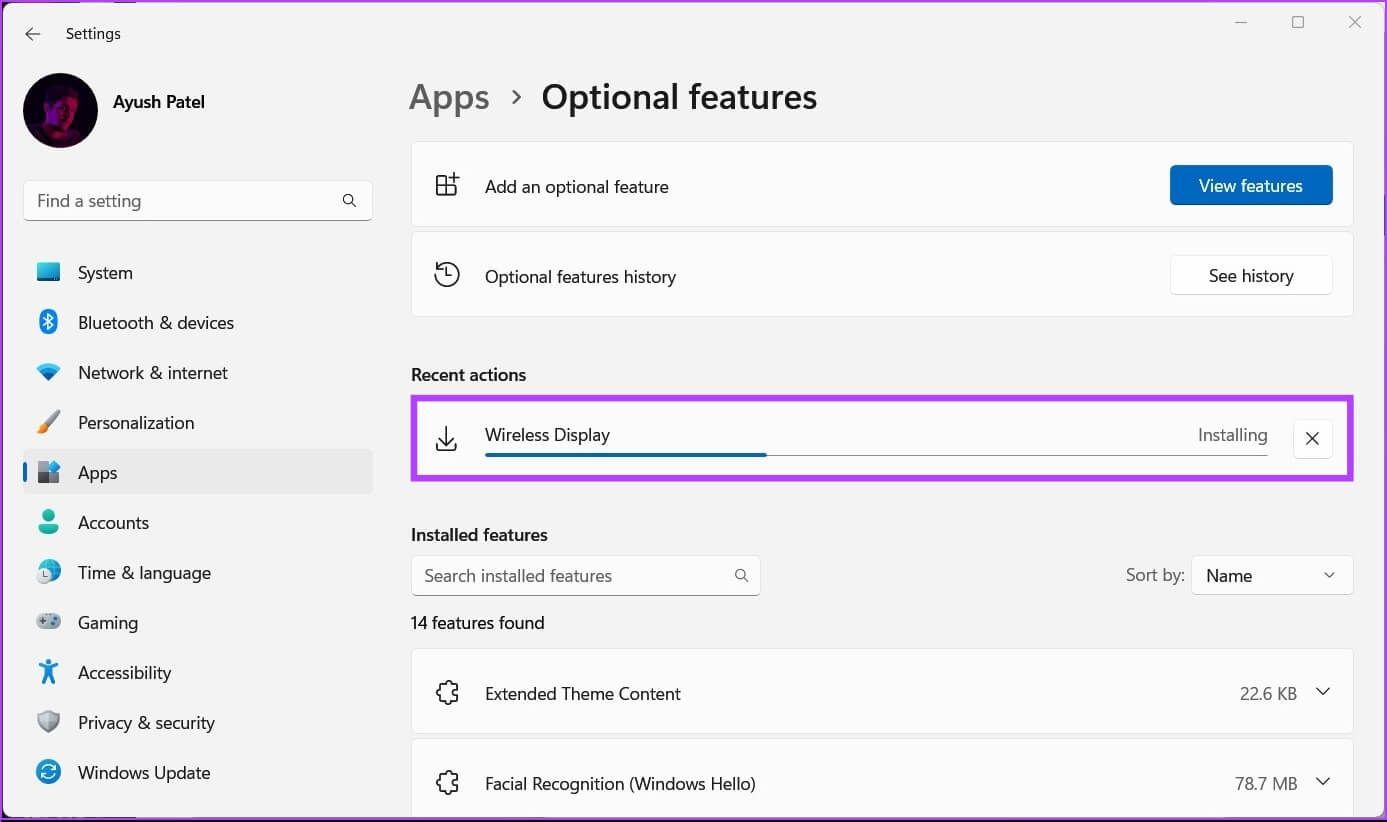Click the Ayush Patel profile picture
The height and width of the screenshot is (822, 1387).
60,110
